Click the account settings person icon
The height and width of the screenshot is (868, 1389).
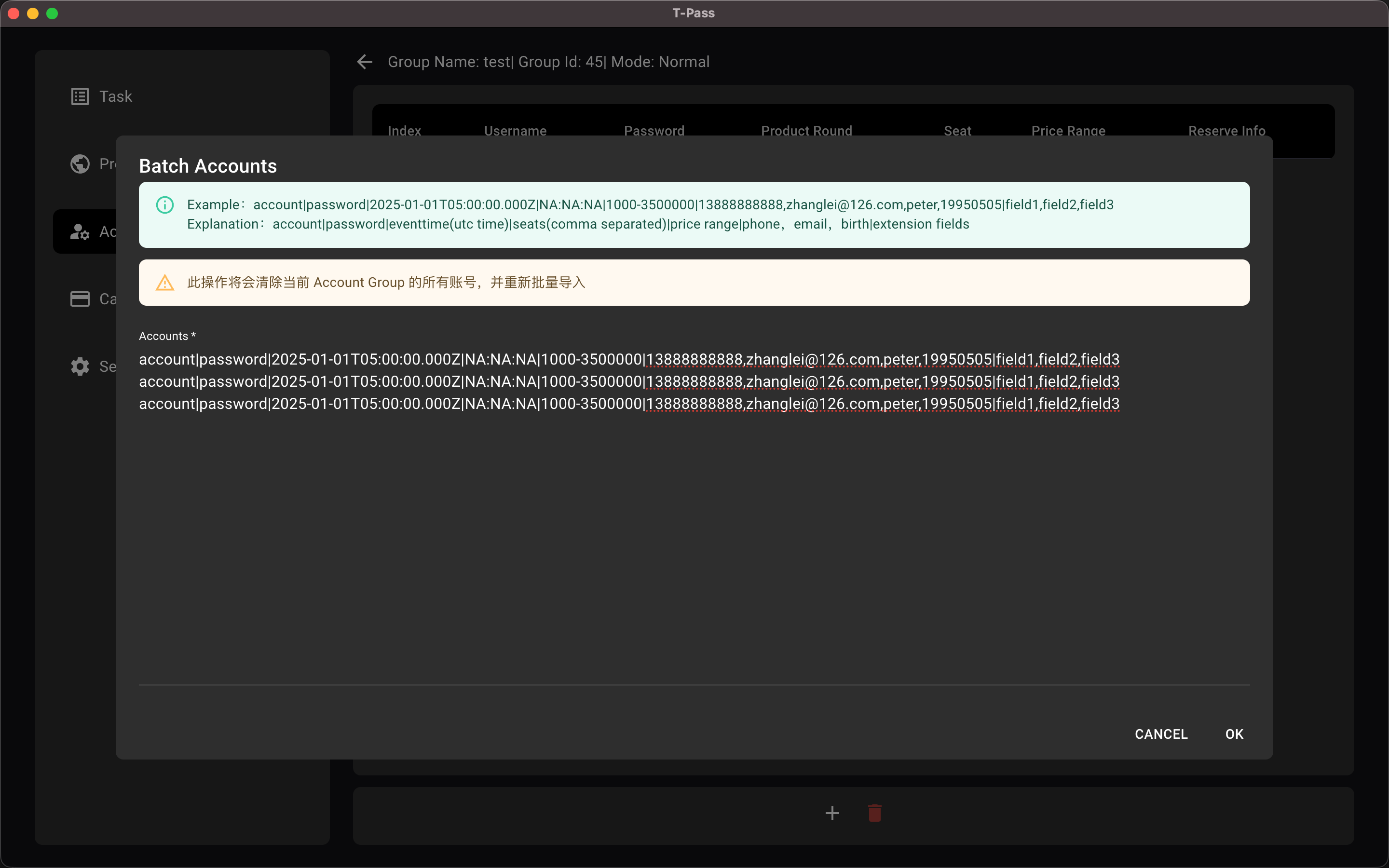click(80, 232)
